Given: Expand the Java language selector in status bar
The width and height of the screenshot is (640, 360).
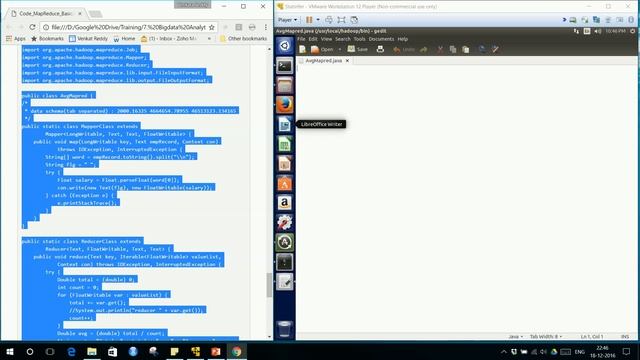Looking at the screenshot, I should [516, 337].
